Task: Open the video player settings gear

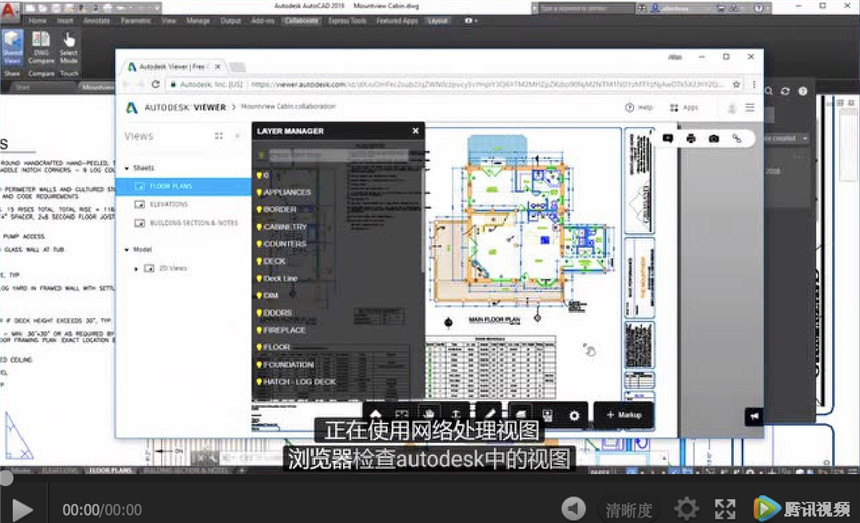Action: point(686,509)
